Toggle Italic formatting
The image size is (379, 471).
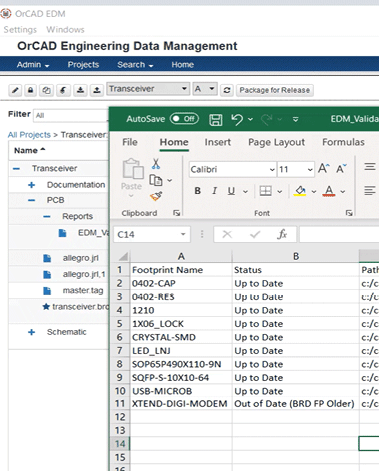pos(215,191)
